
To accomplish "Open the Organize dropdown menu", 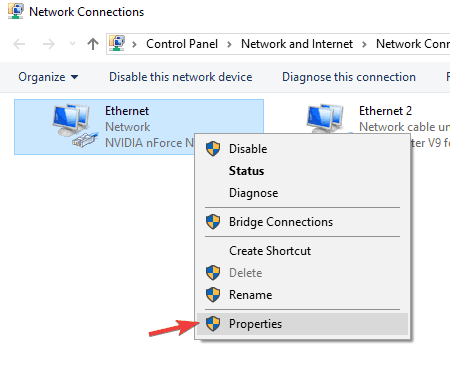I will 48,77.
